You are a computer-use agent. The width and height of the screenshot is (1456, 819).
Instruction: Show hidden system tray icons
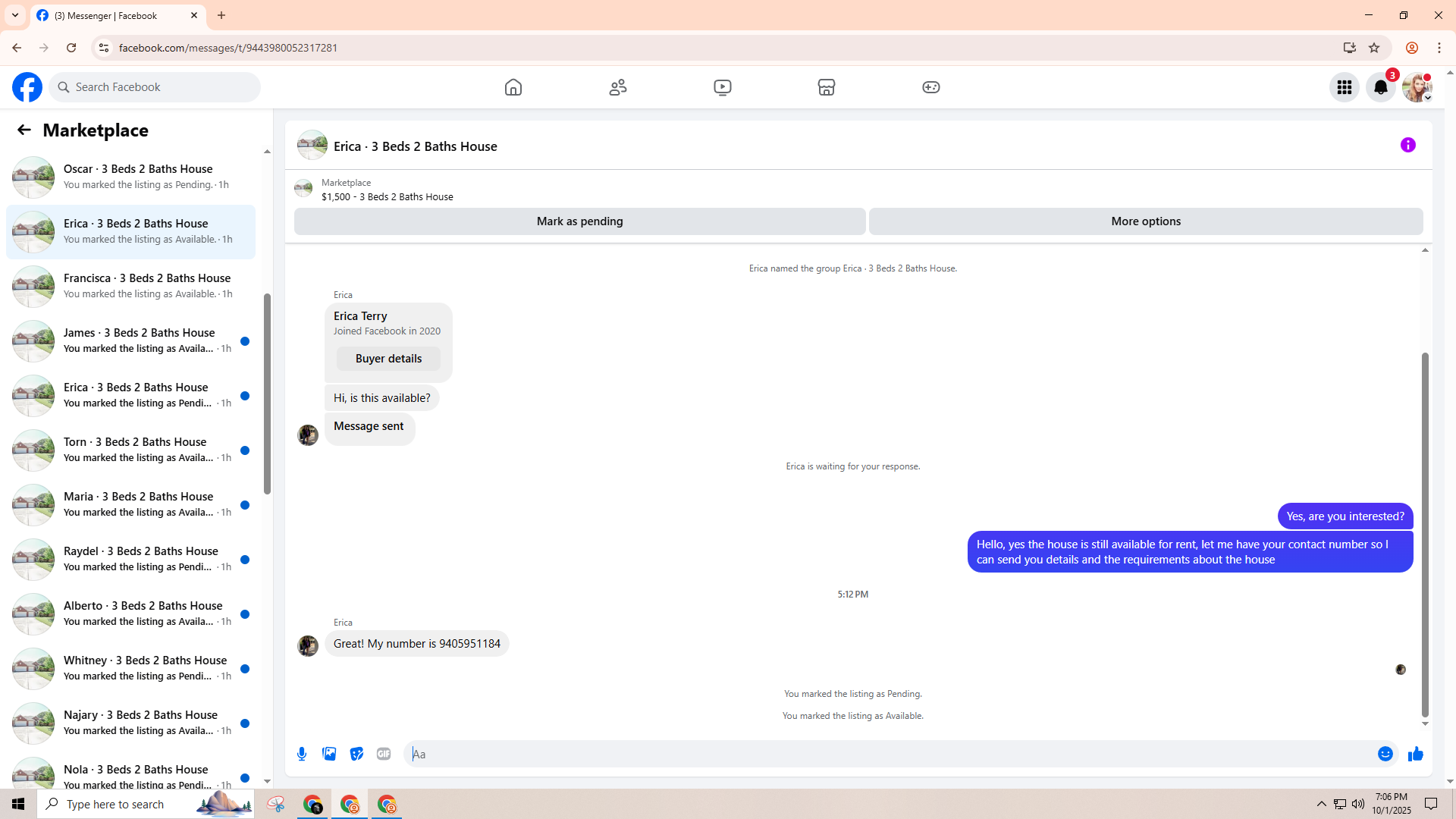tap(1322, 804)
